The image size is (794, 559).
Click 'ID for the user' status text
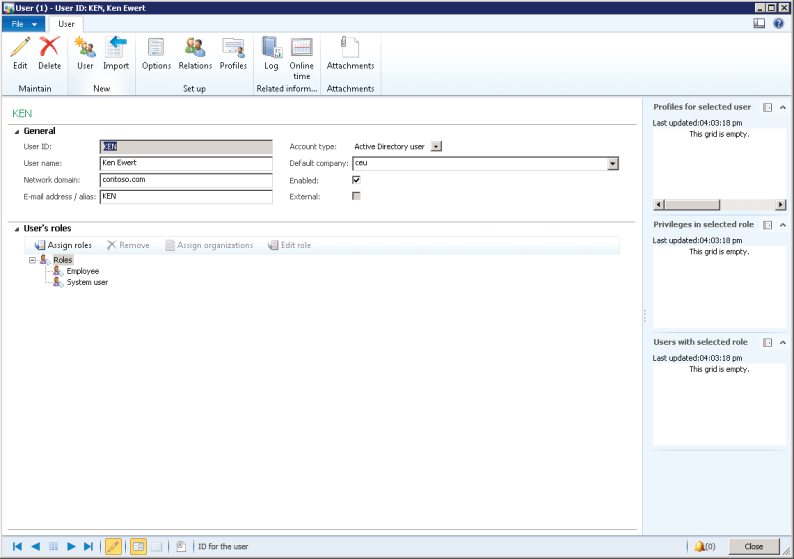223,546
